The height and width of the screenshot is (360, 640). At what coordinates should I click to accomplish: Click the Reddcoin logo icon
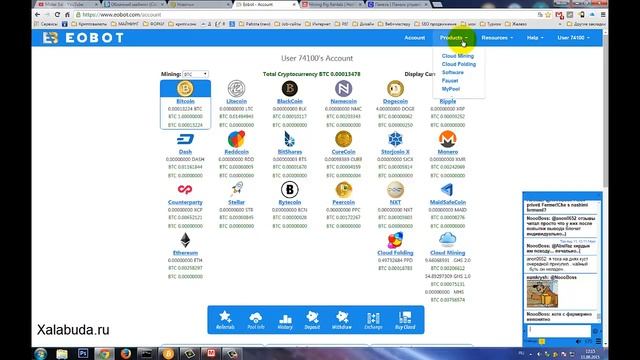point(236,139)
